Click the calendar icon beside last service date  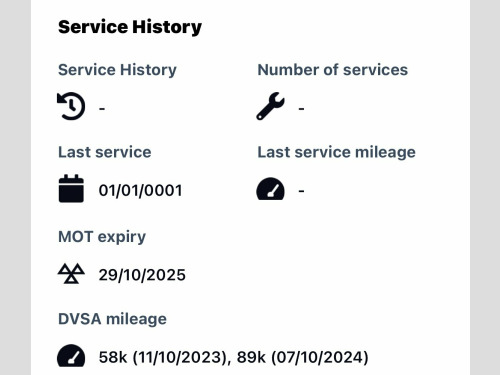(x=71, y=188)
